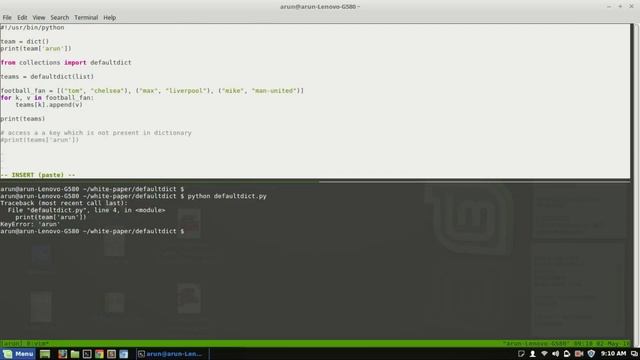The width and height of the screenshot is (640, 360).
Task: Open the user account tray icon
Action: point(533,354)
